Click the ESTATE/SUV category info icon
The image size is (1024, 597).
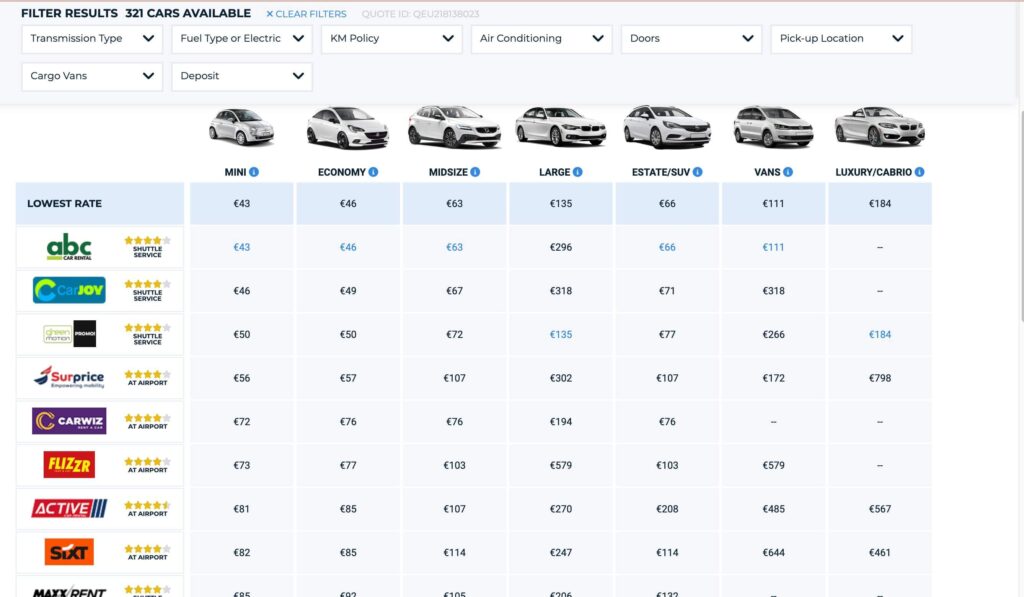697,172
